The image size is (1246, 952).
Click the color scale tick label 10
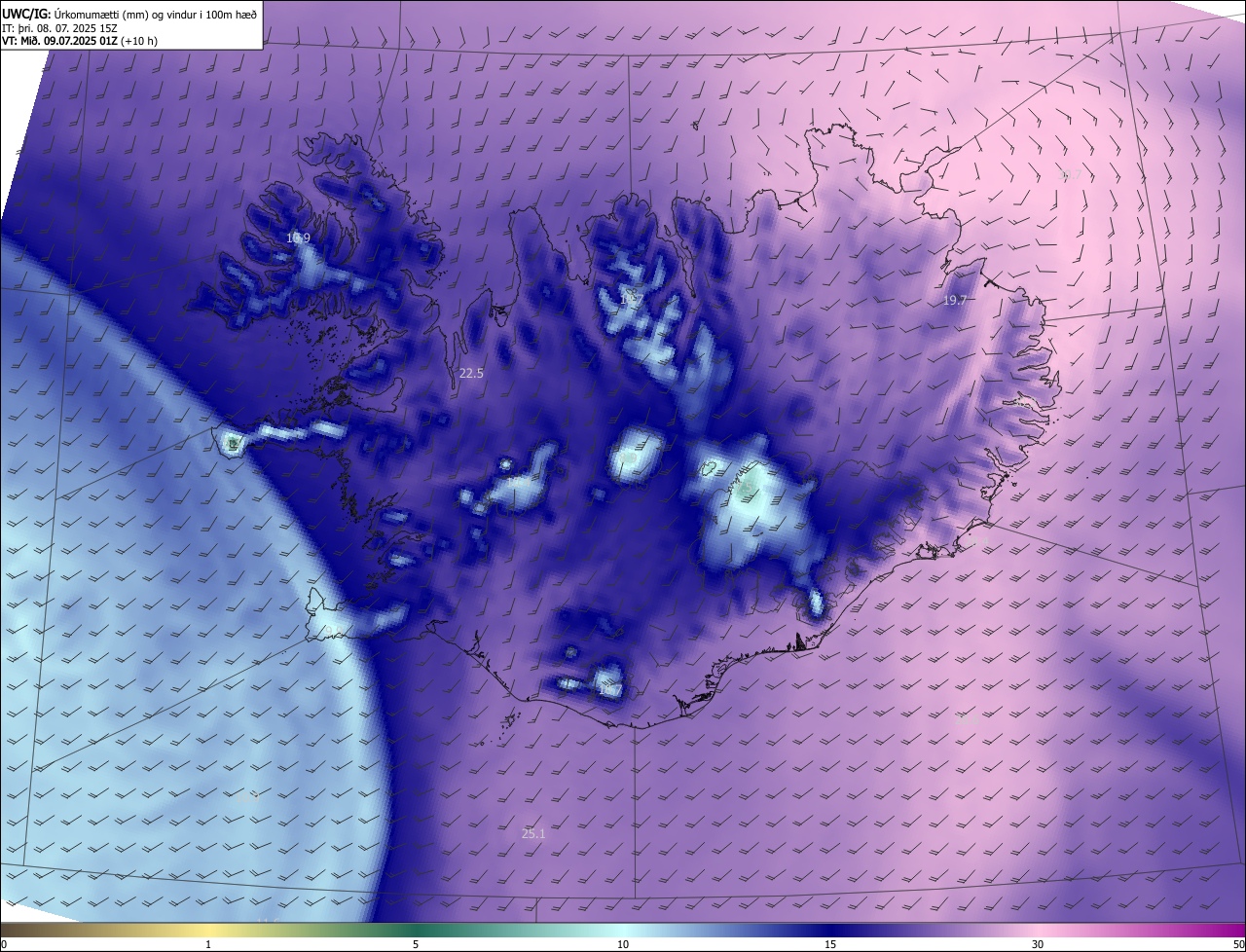pos(623,944)
